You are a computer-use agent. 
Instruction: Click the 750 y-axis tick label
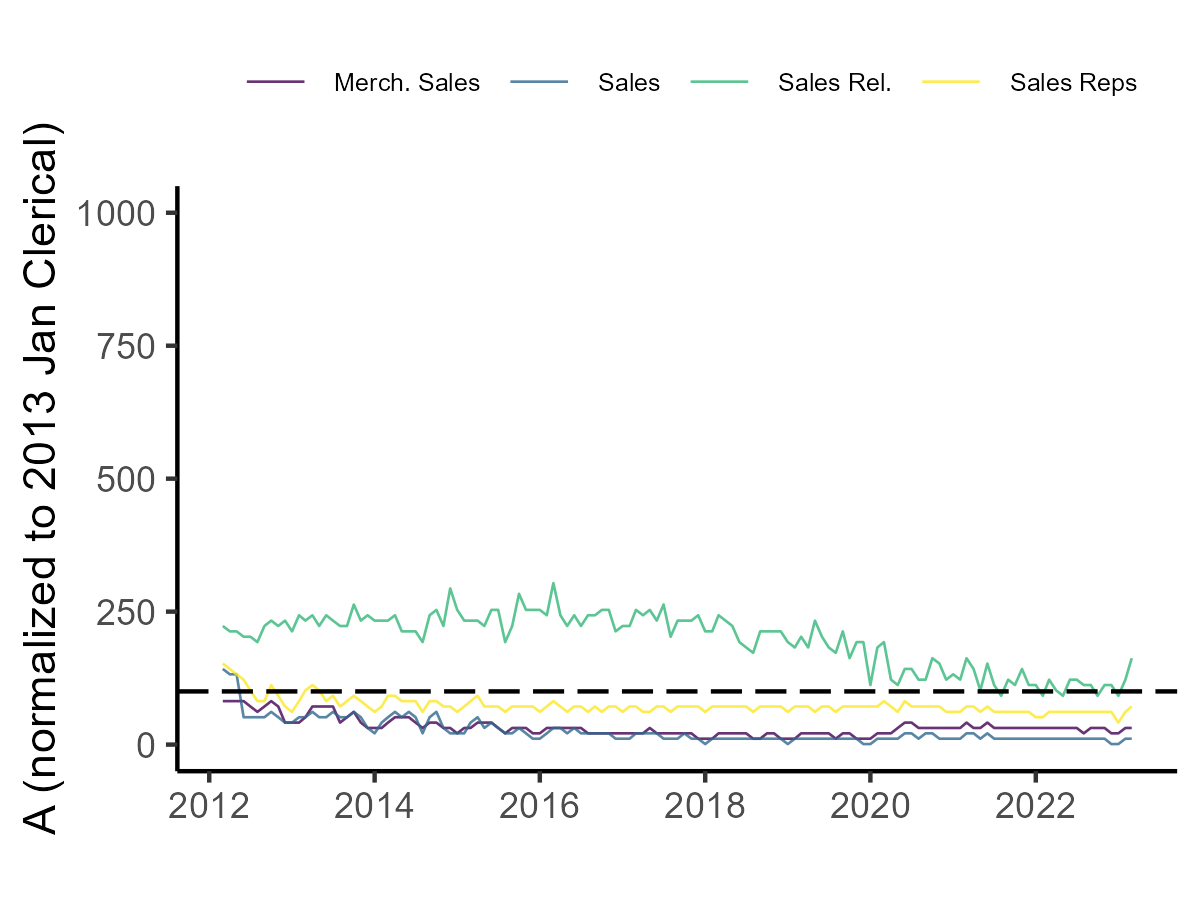[x=124, y=346]
